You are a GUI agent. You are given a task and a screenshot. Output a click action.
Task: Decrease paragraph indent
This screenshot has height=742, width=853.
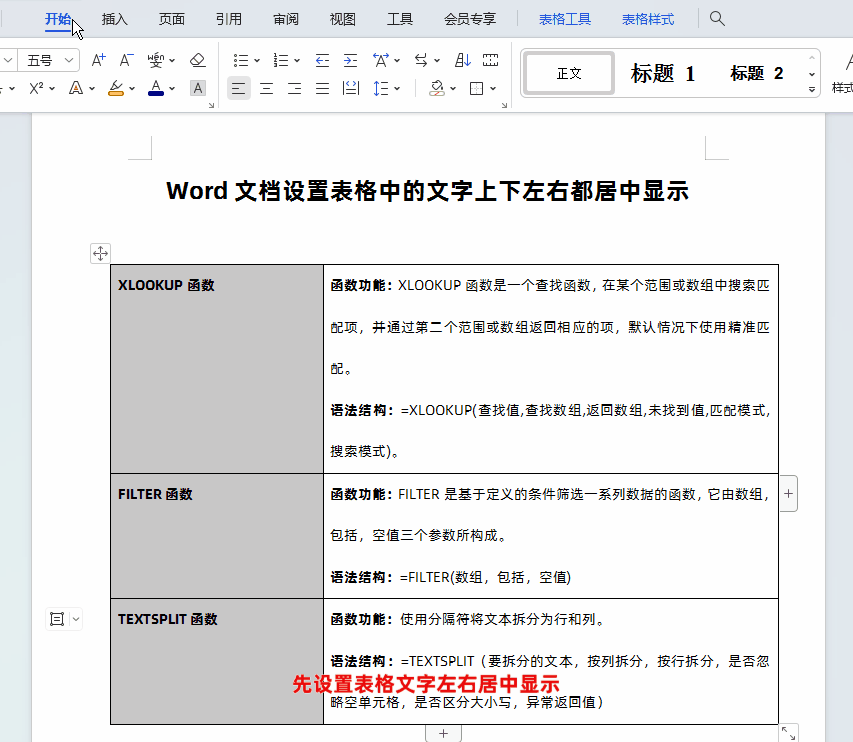tap(322, 60)
